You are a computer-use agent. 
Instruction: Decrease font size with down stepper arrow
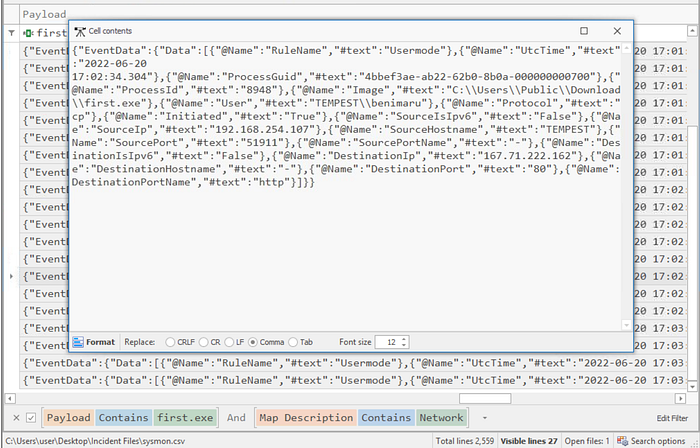click(x=404, y=345)
